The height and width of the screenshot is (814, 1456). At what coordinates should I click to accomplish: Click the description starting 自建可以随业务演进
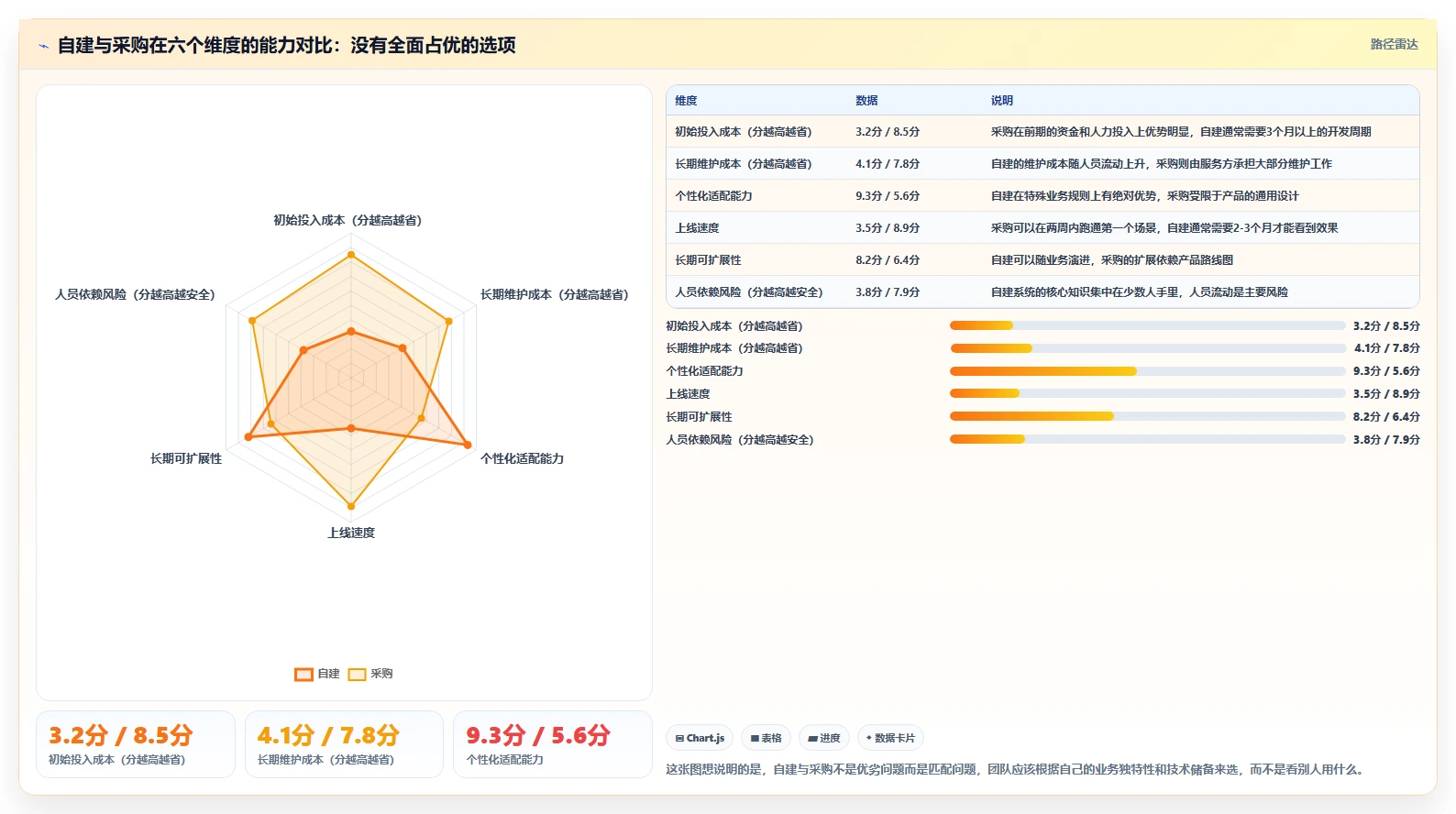(1112, 260)
